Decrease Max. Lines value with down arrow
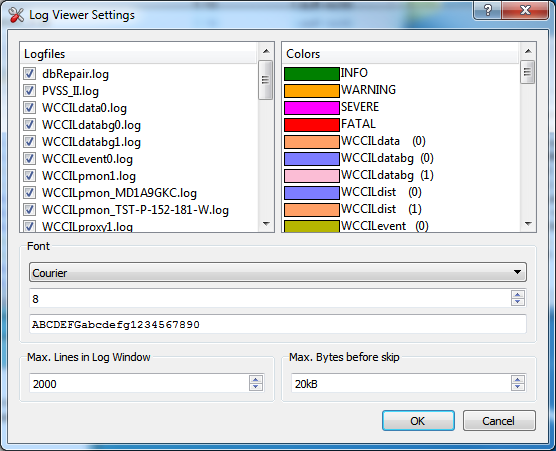 256,387
